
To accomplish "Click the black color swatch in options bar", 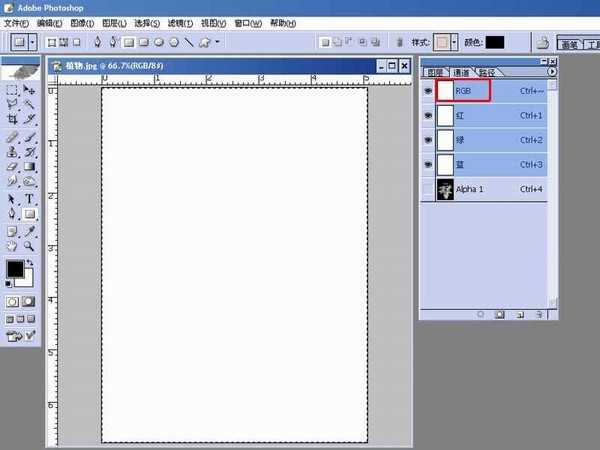I will coord(495,42).
